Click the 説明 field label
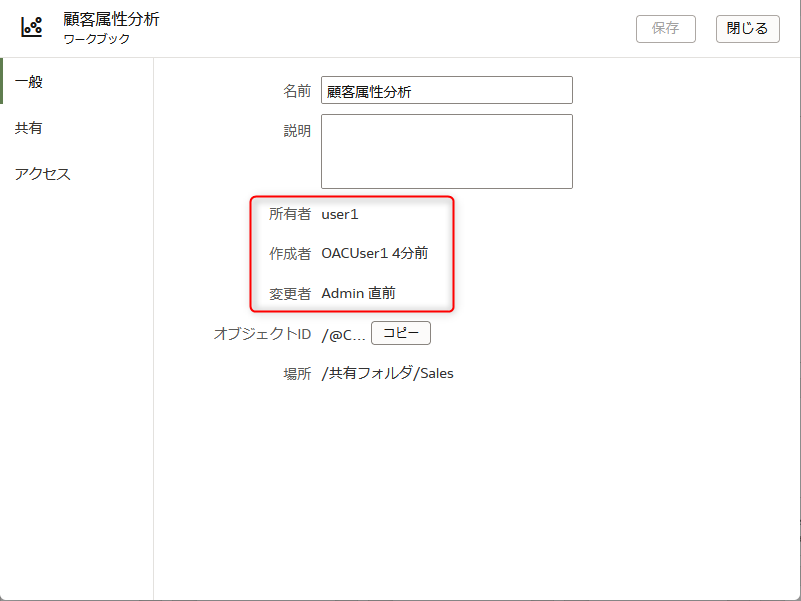The width and height of the screenshot is (801, 601). click(297, 131)
